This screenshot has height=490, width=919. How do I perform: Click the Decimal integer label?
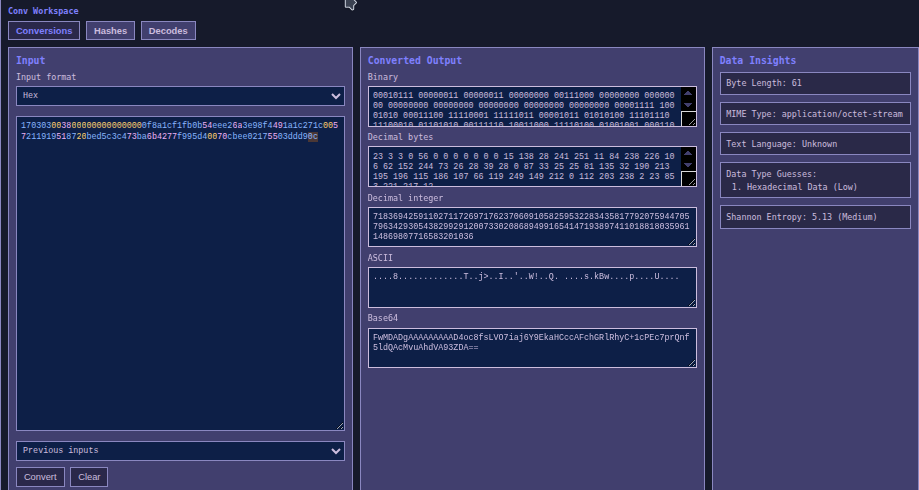coord(405,198)
